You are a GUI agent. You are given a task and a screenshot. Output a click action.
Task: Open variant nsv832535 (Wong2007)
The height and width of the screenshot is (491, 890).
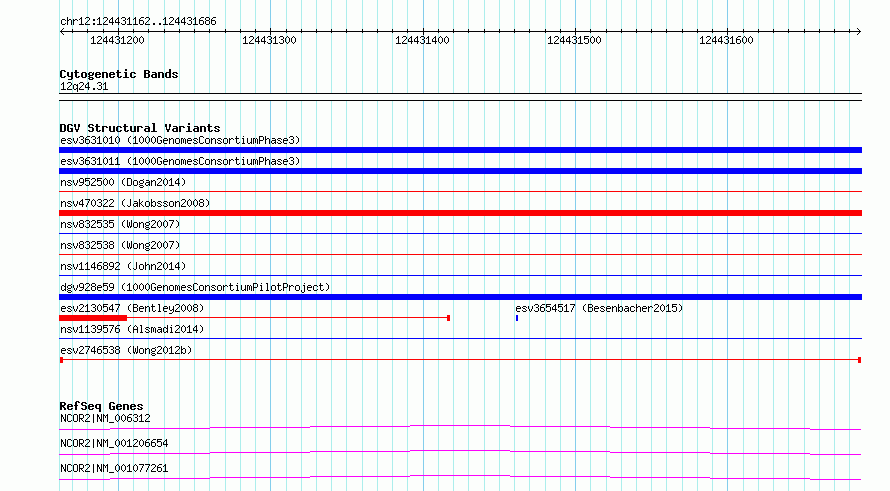[120, 224]
